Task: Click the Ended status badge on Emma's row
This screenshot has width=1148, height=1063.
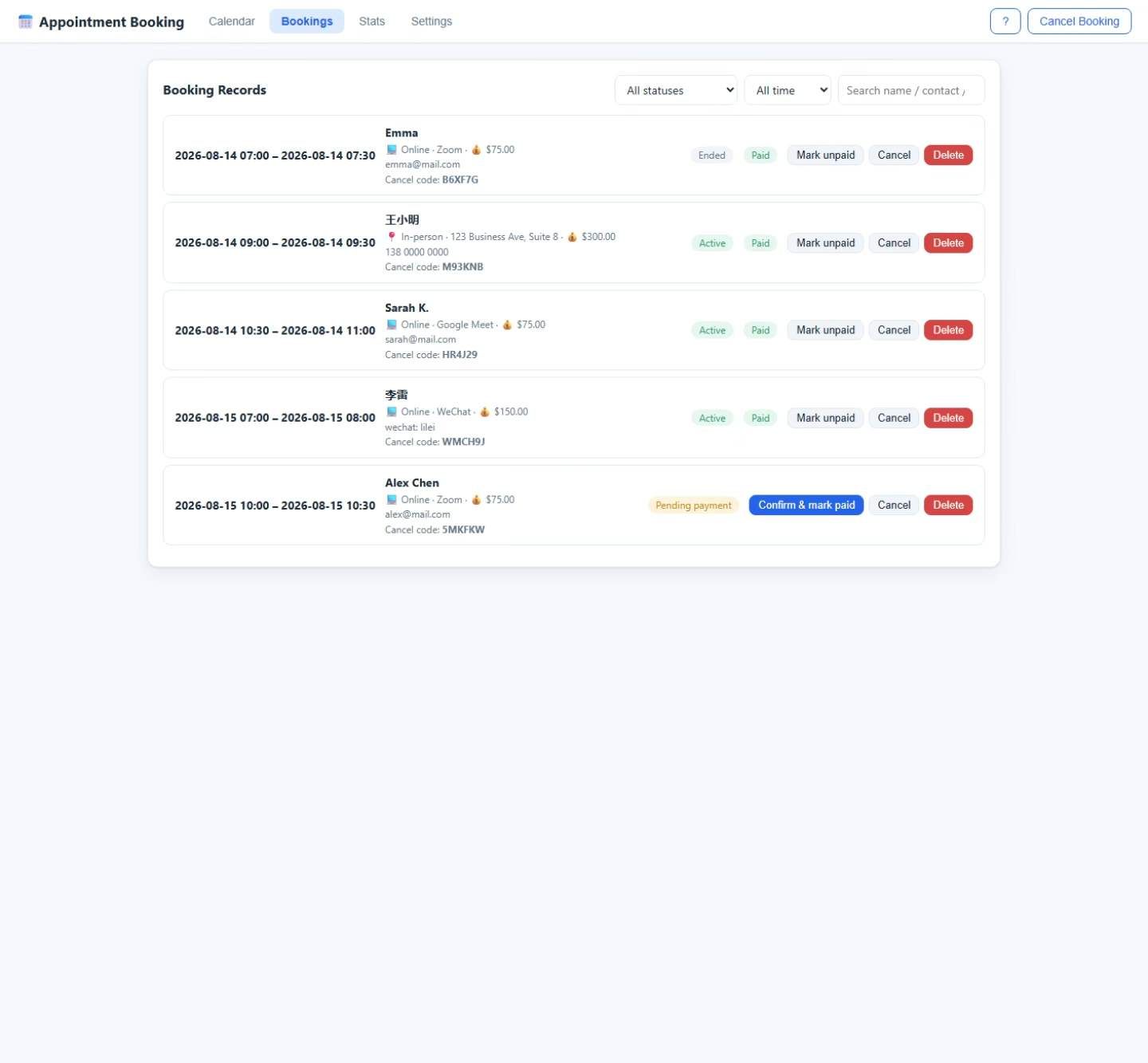Action: point(712,156)
